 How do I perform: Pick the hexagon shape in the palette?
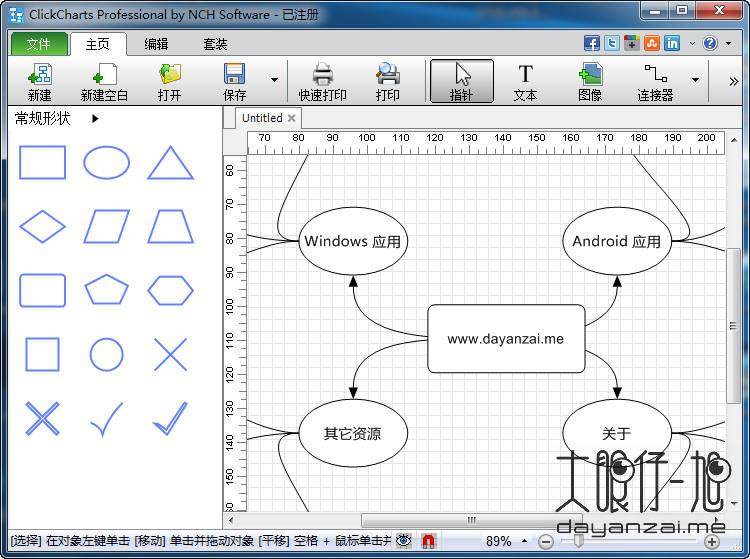[x=170, y=290]
